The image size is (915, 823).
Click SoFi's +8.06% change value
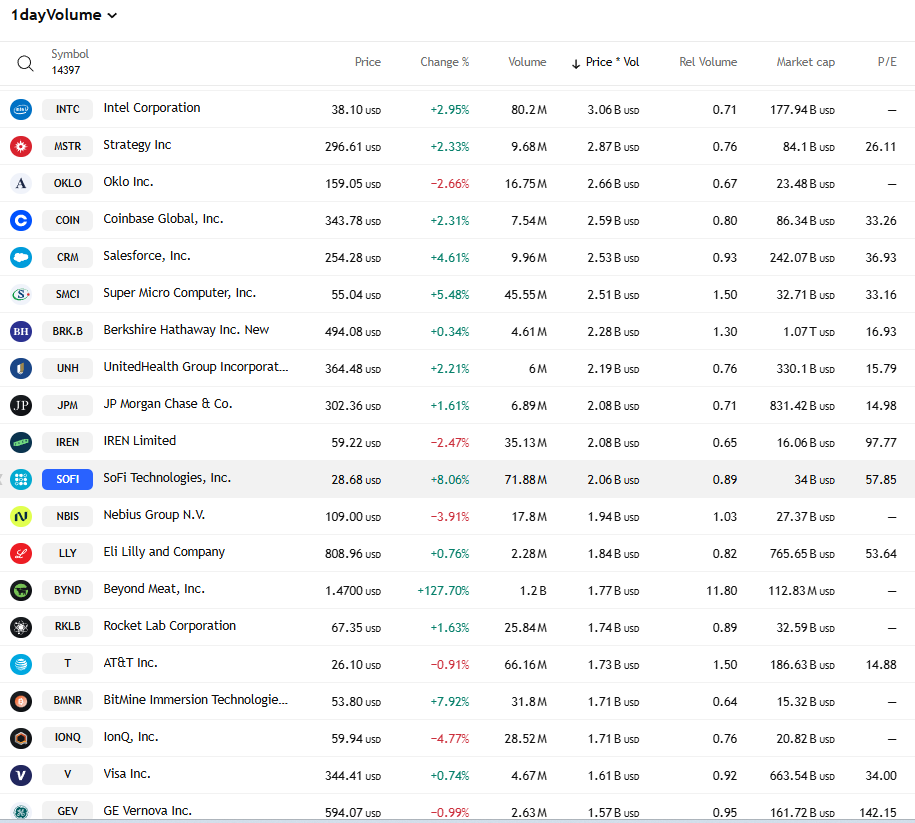pos(450,480)
